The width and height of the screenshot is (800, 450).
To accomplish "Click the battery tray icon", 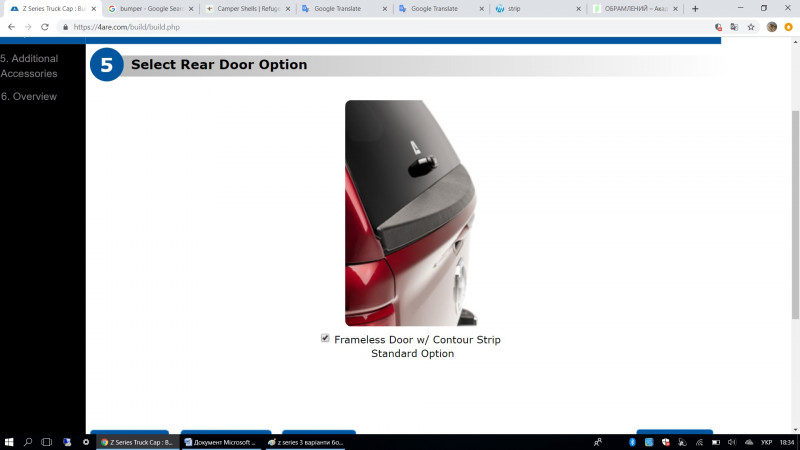I will point(716,442).
